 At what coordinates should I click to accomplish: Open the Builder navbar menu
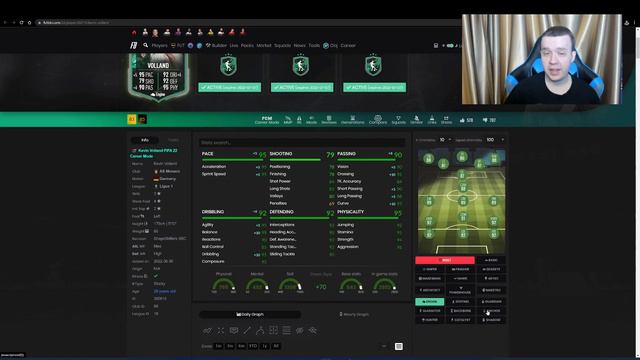[x=216, y=45]
